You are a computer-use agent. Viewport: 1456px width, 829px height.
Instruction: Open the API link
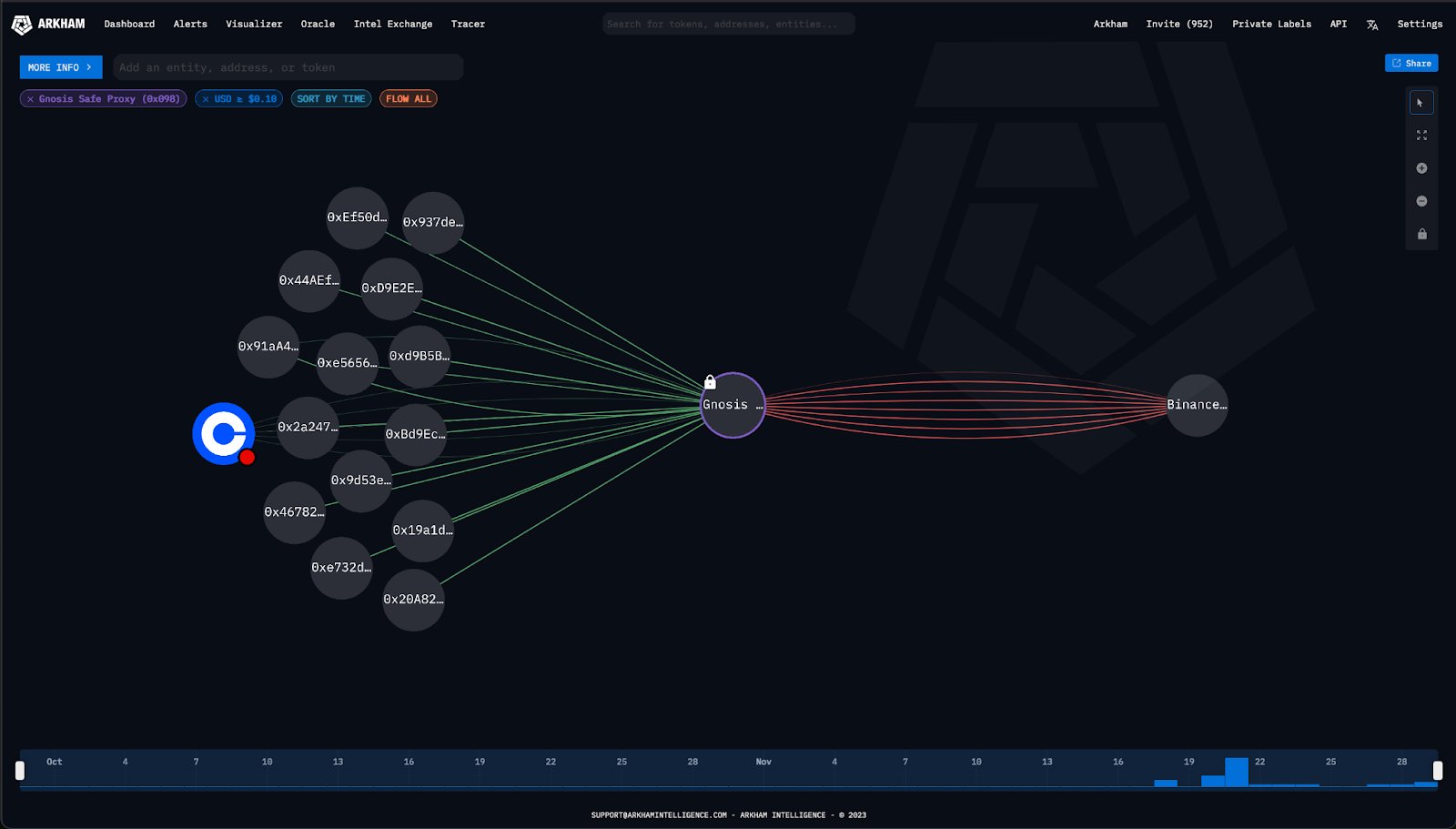[1338, 25]
